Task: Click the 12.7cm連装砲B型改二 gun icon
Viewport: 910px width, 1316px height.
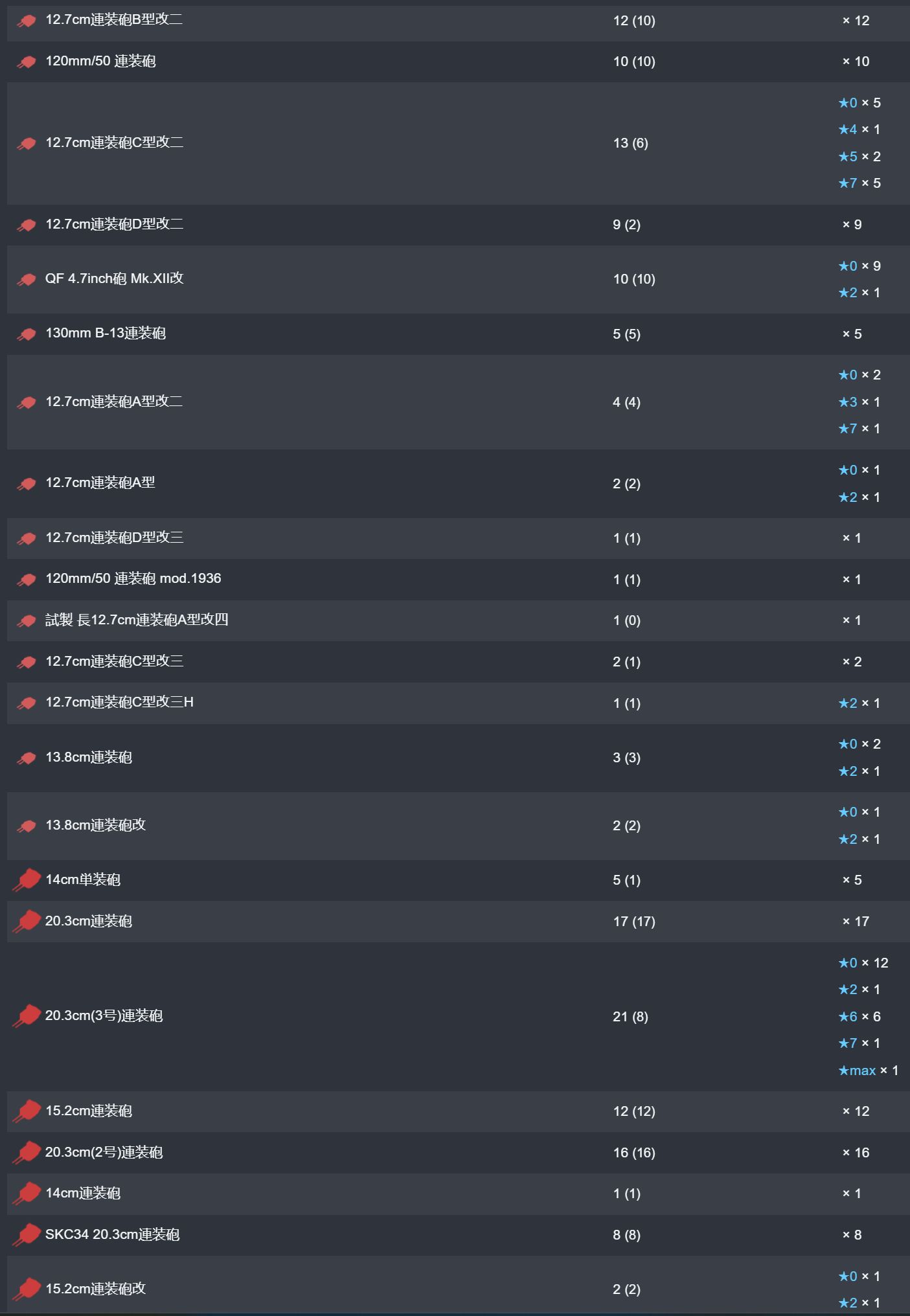Action: [27, 21]
